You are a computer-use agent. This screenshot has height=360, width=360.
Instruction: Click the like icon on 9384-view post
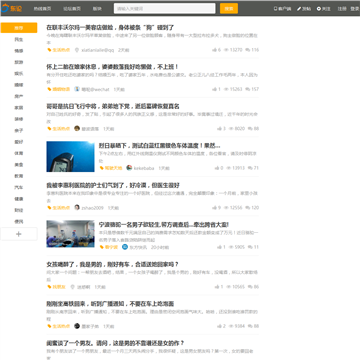coord(219,326)
